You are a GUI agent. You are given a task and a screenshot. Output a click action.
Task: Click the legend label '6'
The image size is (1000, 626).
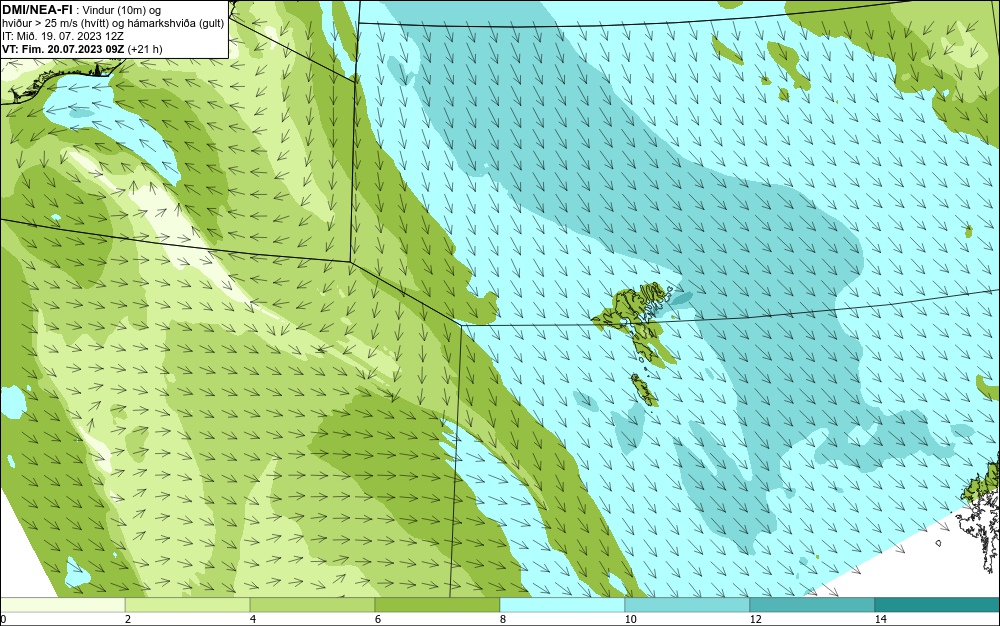pos(378,620)
